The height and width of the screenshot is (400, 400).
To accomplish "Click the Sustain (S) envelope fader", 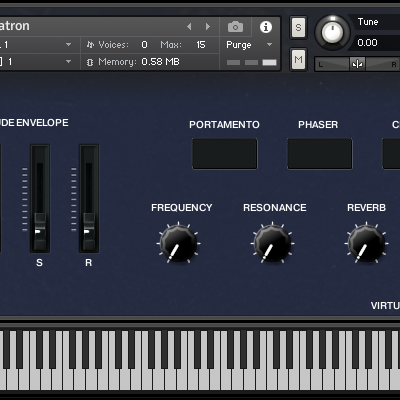I will pyautogui.click(x=40, y=231).
